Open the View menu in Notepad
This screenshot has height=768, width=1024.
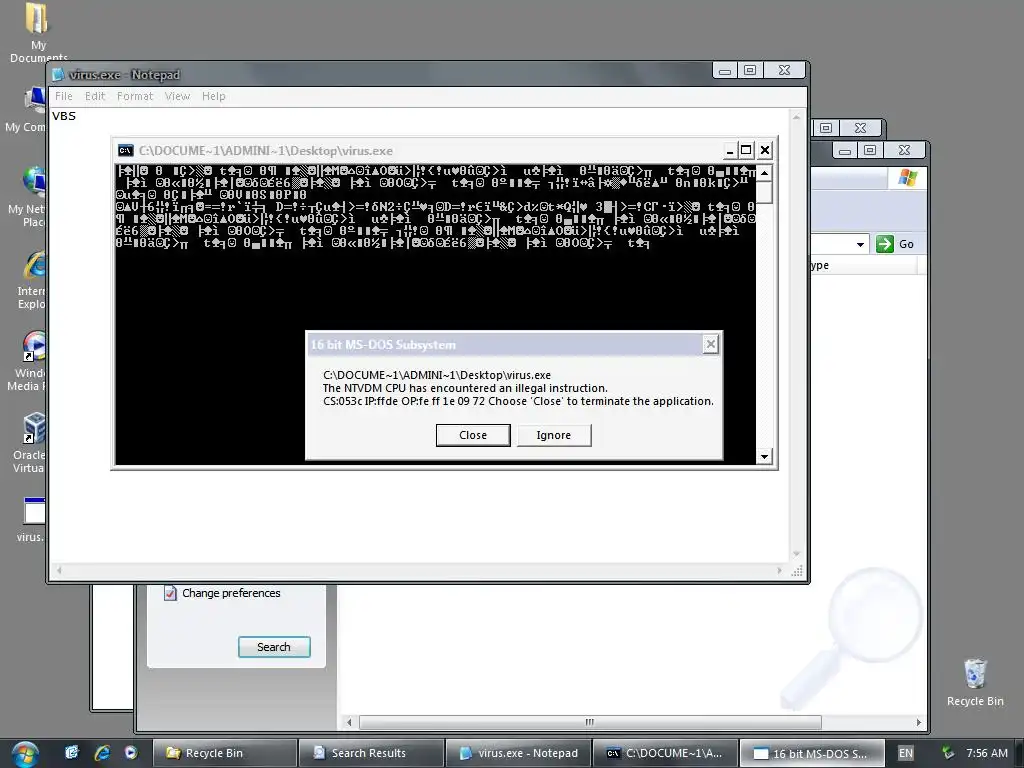pyautogui.click(x=178, y=96)
